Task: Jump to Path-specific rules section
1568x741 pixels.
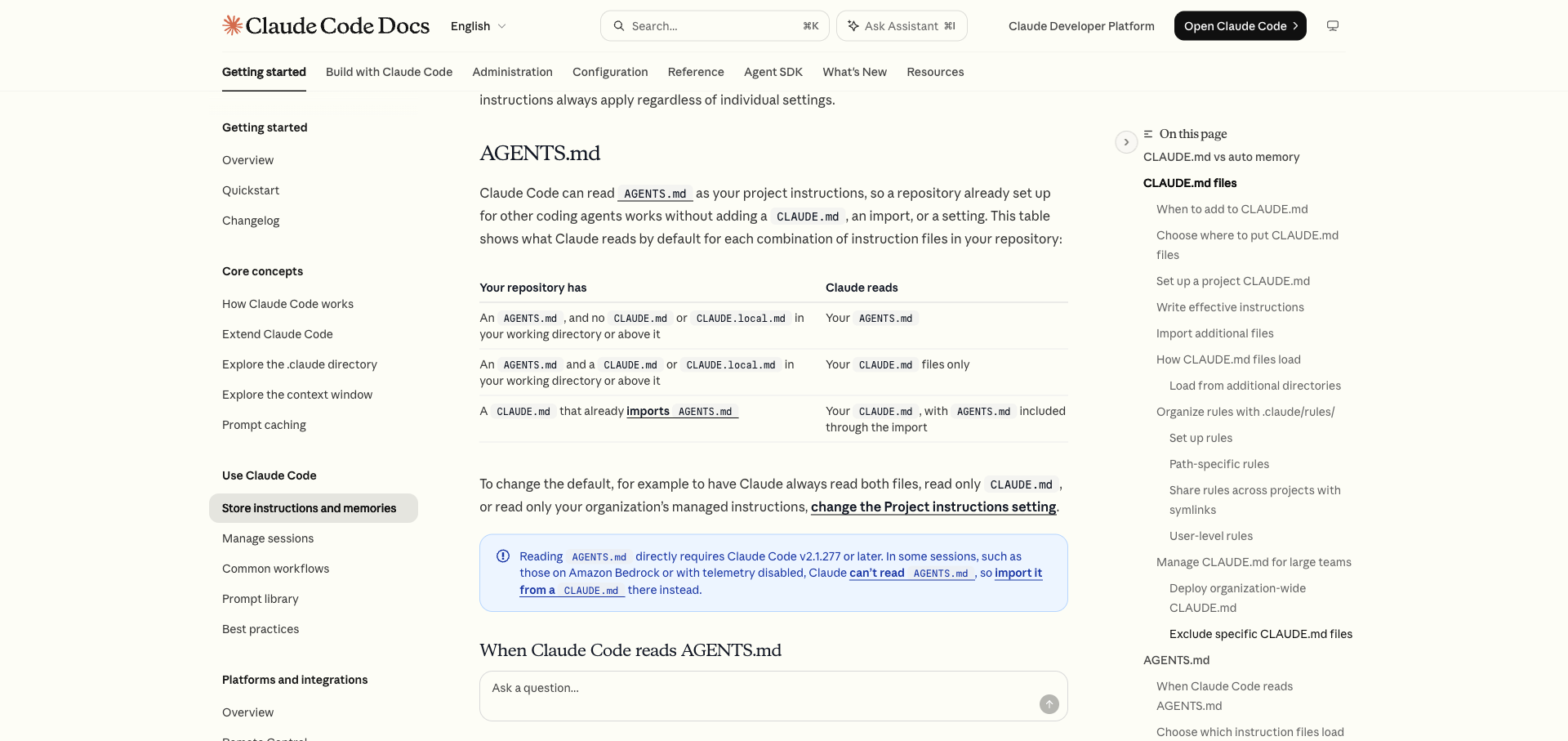Action: 1219,464
